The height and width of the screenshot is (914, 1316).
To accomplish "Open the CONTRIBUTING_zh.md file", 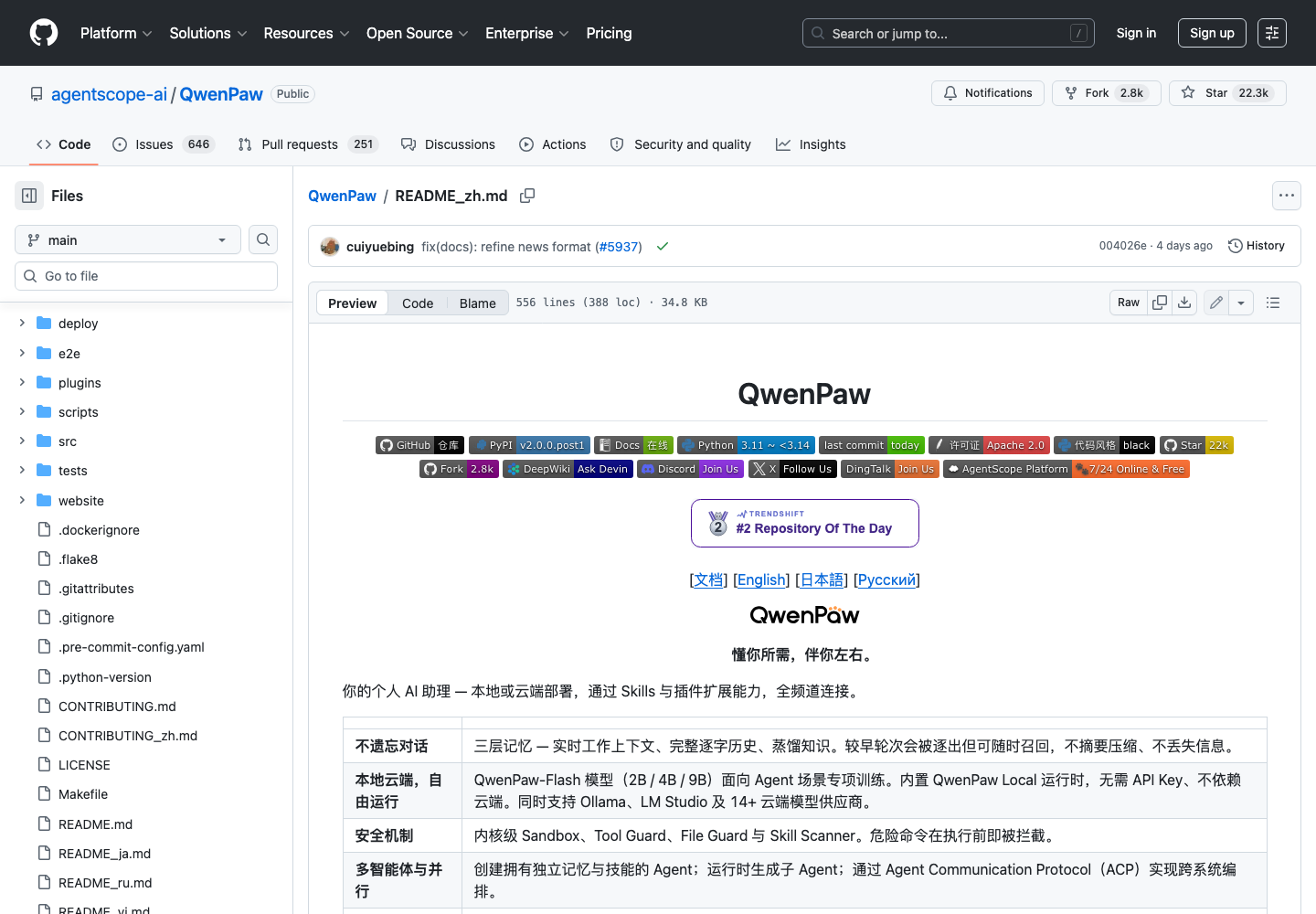I will (x=128, y=736).
